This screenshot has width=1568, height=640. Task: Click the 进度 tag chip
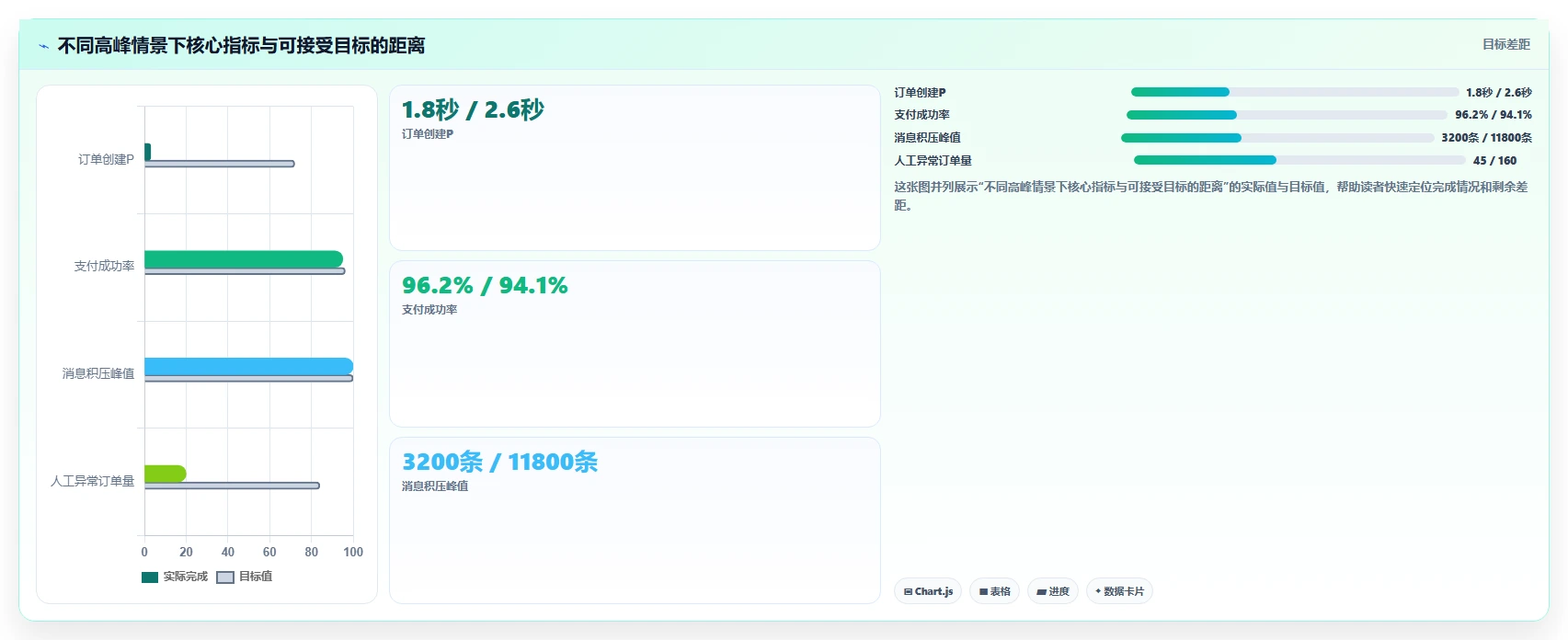[1053, 591]
